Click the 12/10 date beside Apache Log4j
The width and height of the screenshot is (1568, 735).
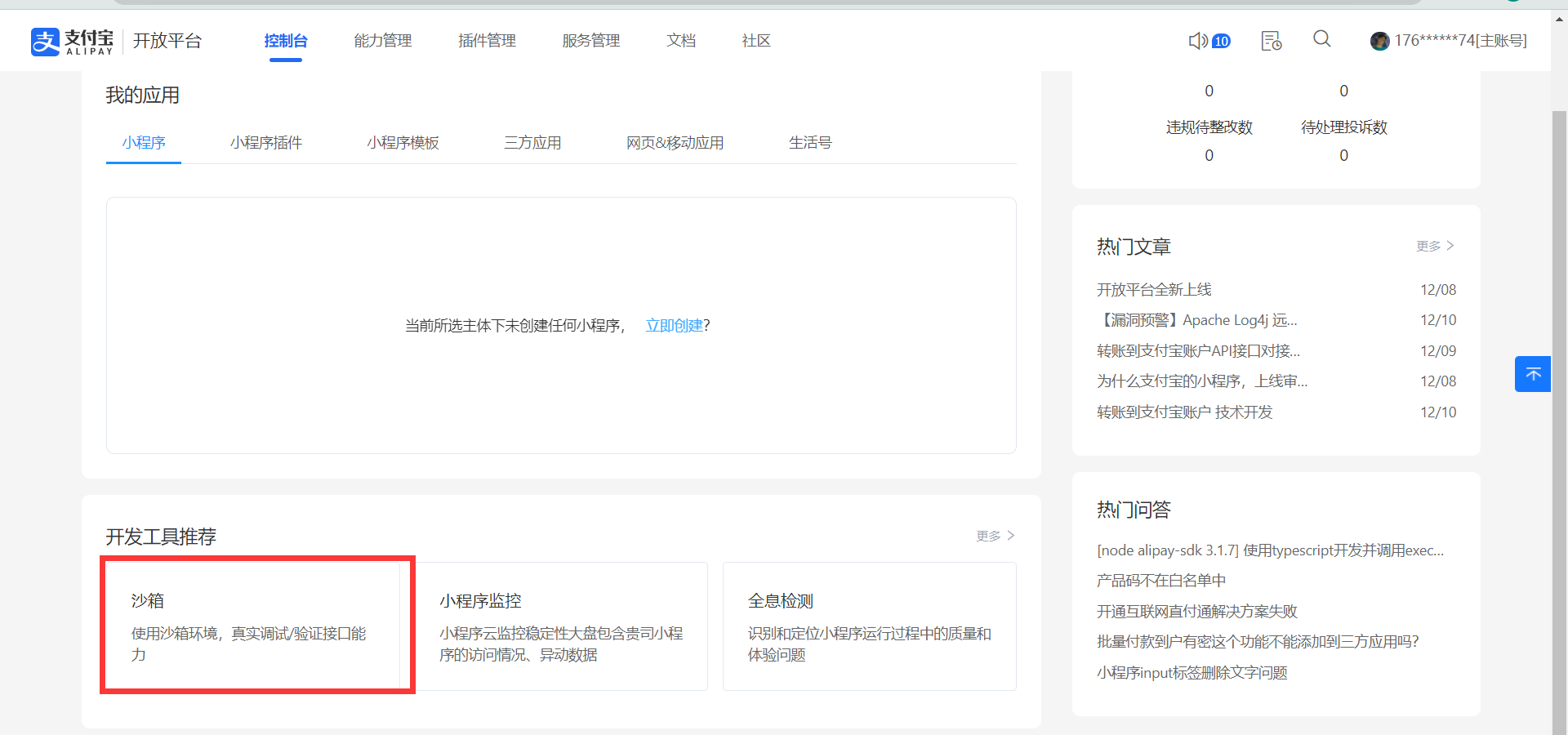pyautogui.click(x=1438, y=320)
